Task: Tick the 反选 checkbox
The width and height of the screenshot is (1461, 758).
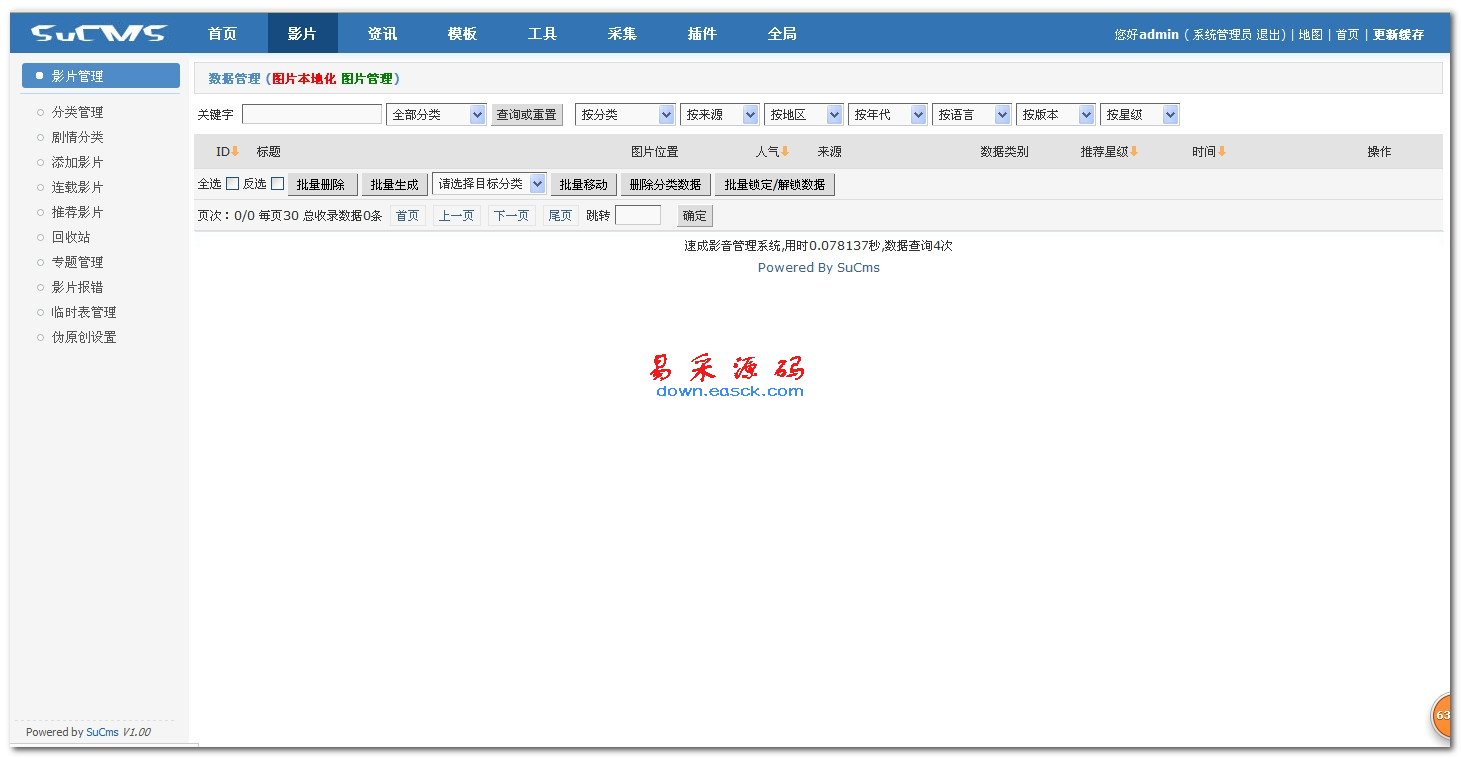Action: click(278, 184)
